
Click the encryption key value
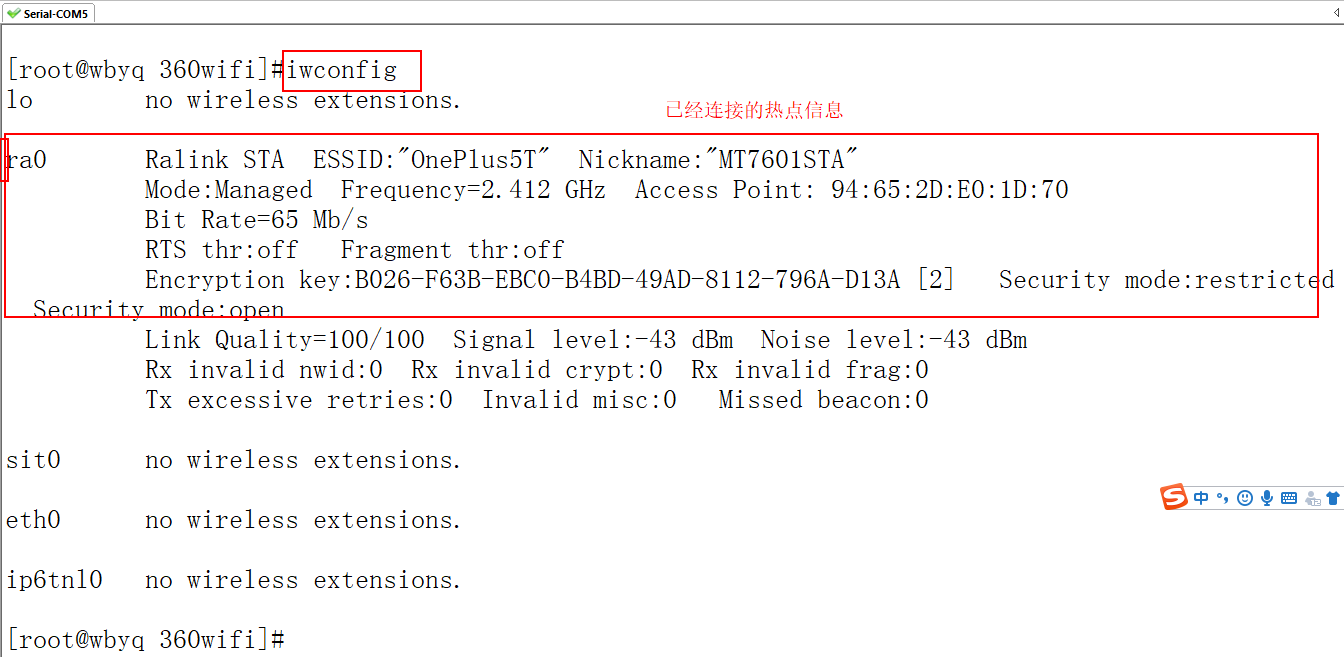tap(628, 280)
